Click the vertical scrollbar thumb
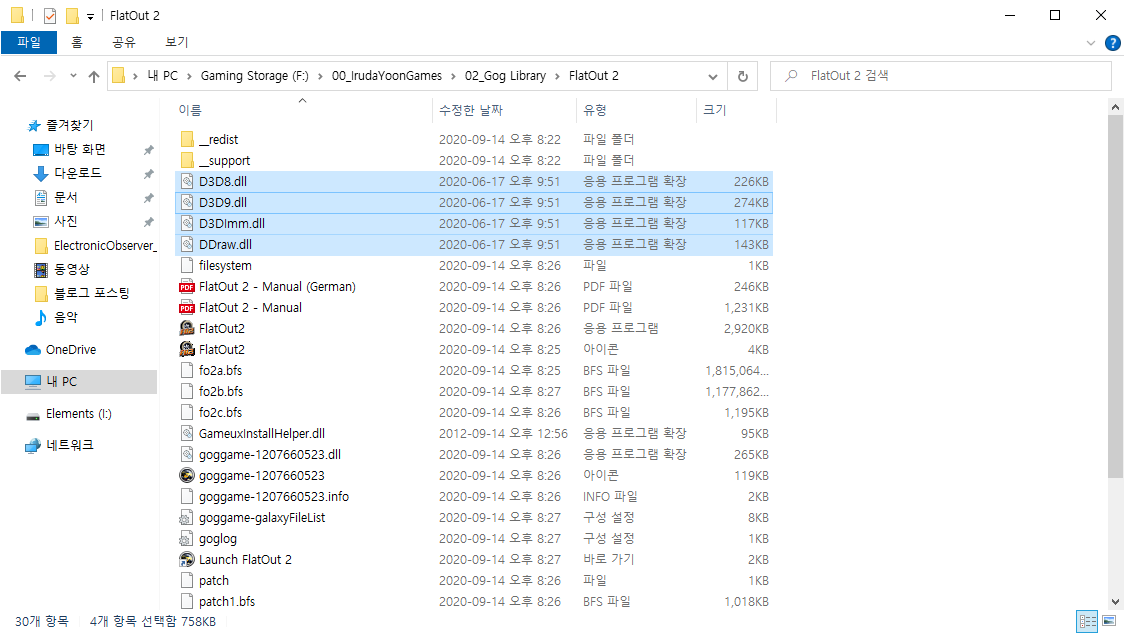1125x634 pixels. pos(1115,296)
